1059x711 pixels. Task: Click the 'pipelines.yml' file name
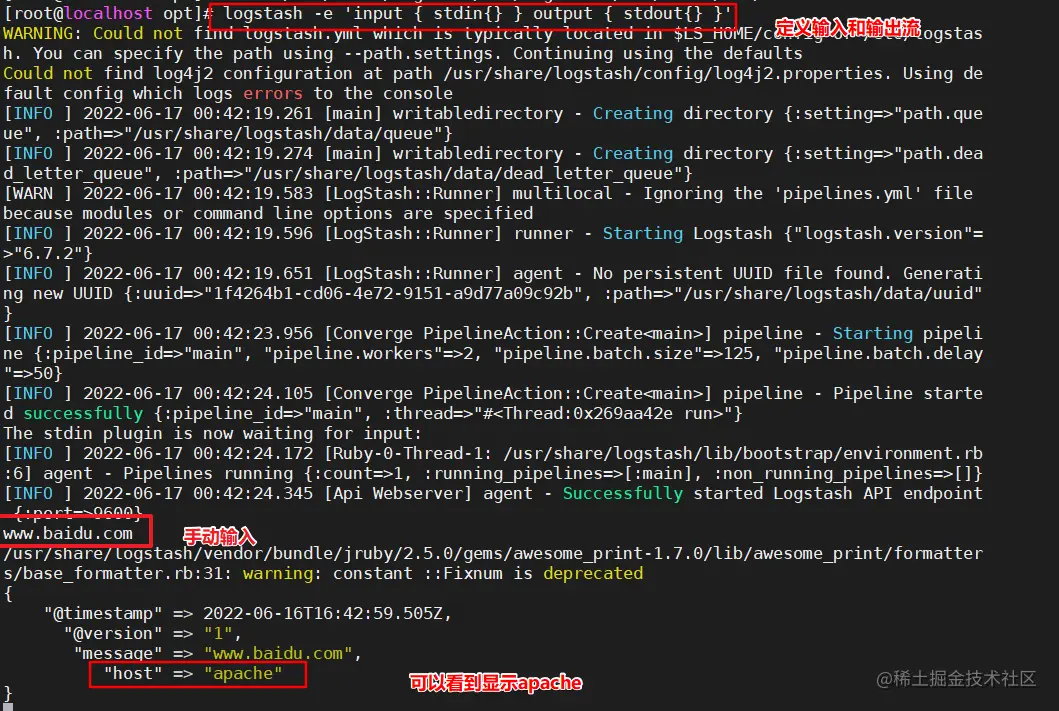tap(848, 193)
